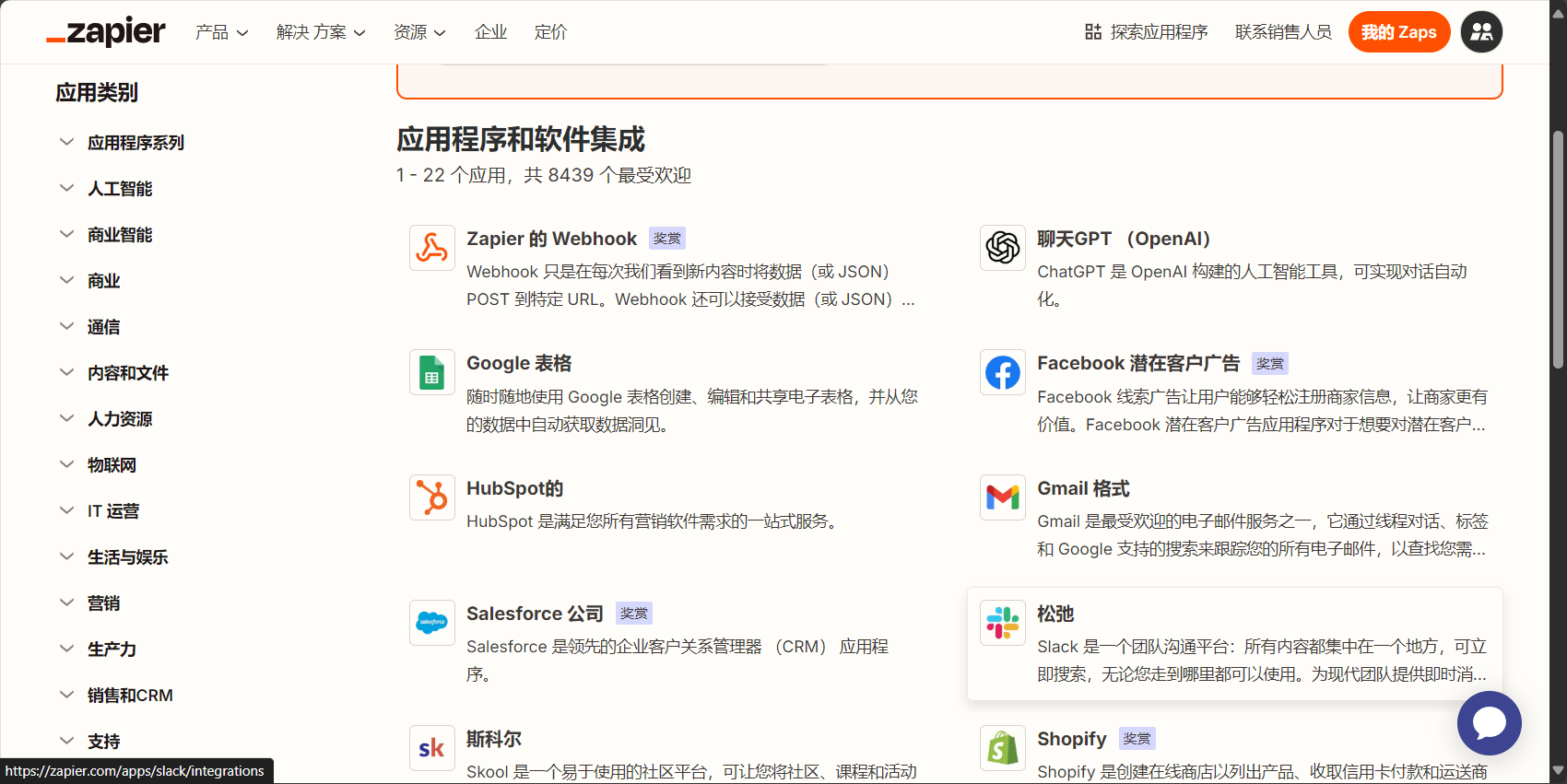The image size is (1567, 784).
Task: Click the 奖赏 badge beside Shopify
Action: [1137, 739]
